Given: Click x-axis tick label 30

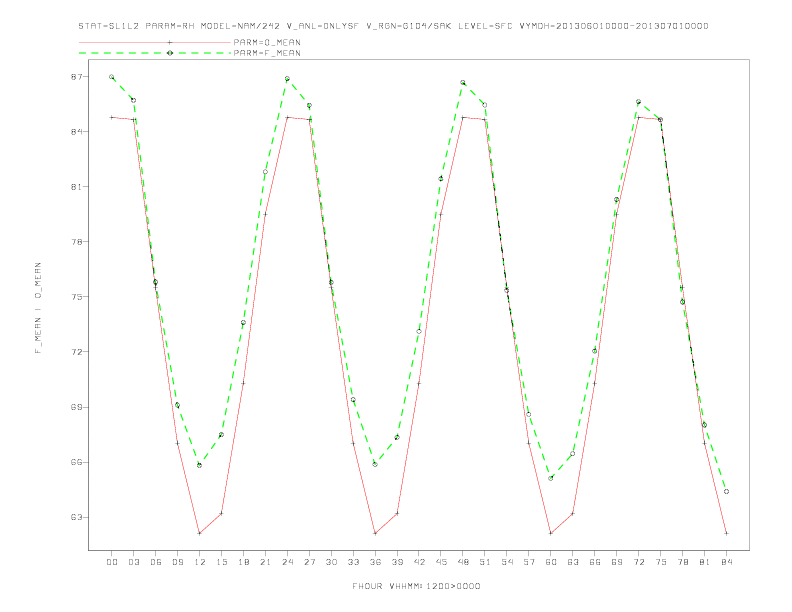Looking at the screenshot, I should [331, 562].
